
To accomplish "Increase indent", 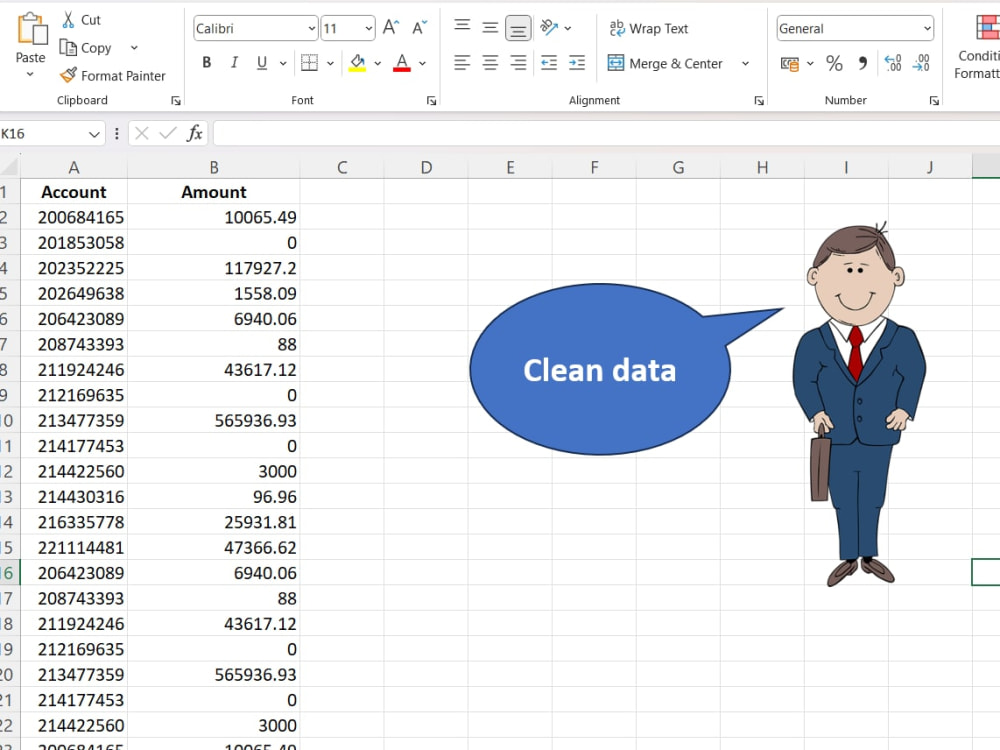I will 577,62.
